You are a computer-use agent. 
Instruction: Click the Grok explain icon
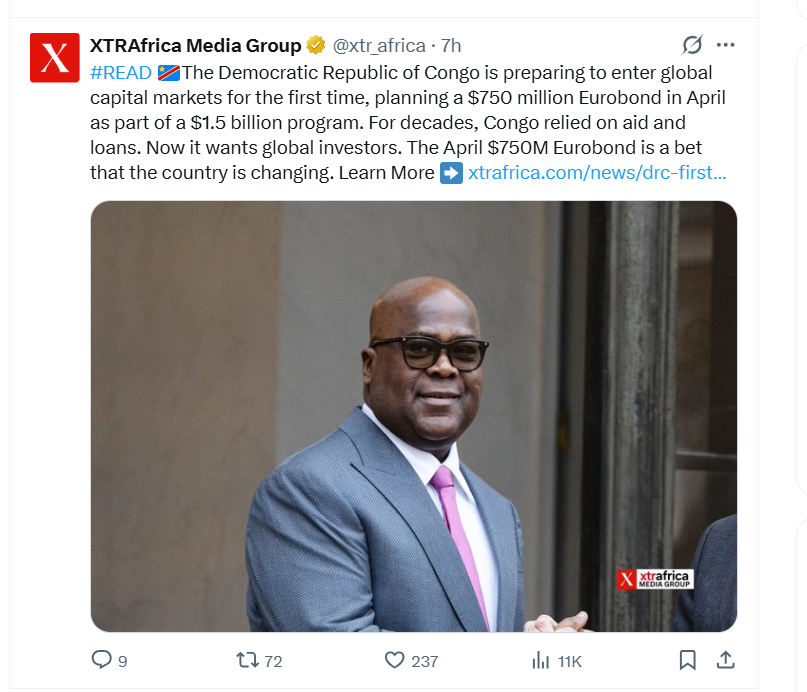click(x=692, y=45)
